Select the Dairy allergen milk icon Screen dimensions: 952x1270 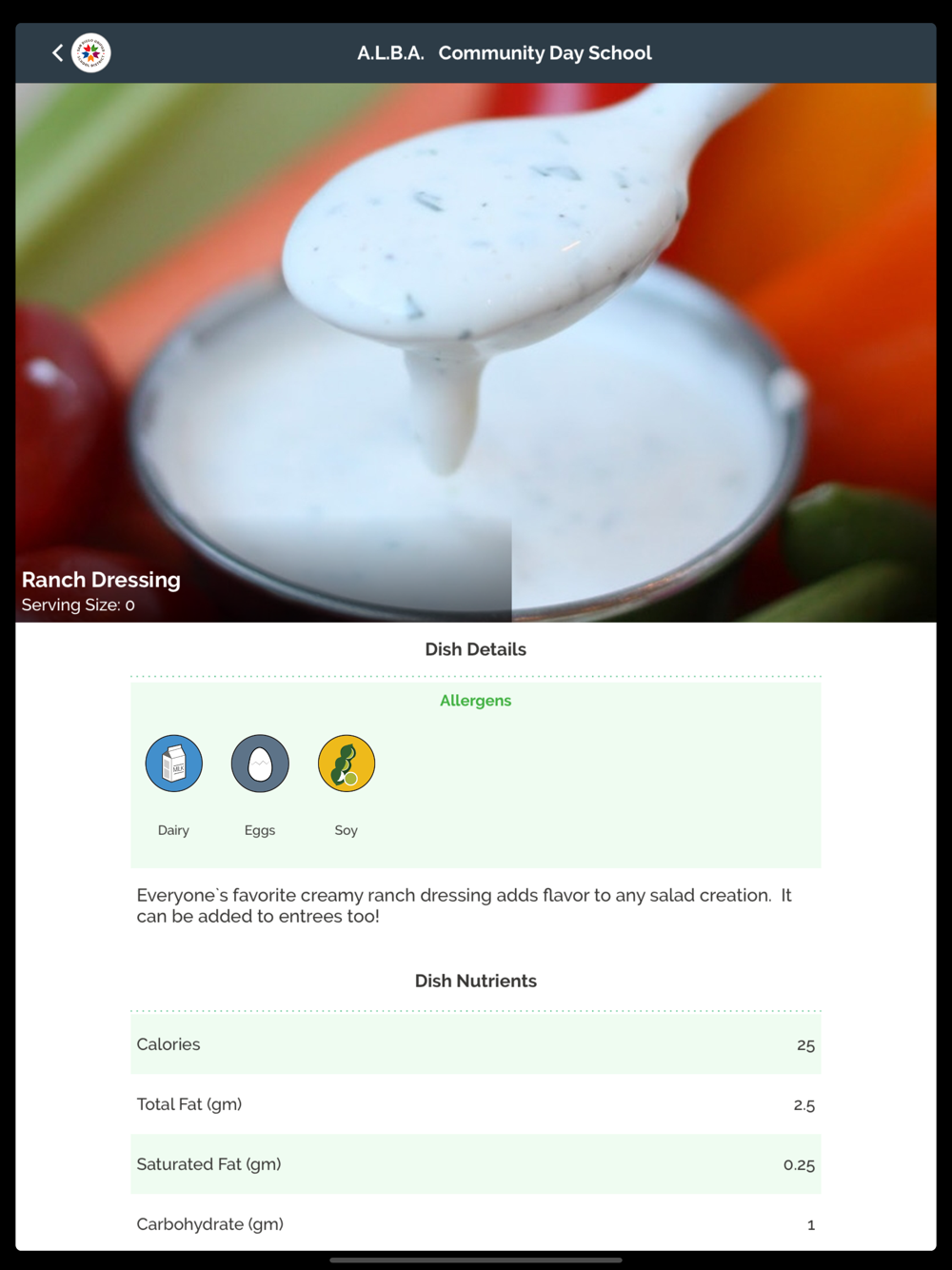tap(174, 764)
